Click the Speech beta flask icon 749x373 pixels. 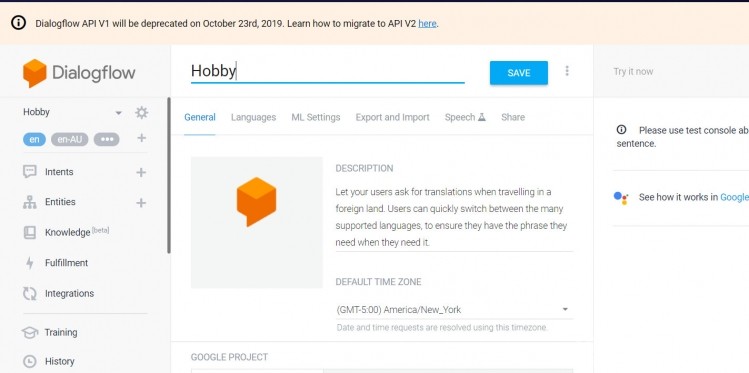pyautogui.click(x=482, y=117)
